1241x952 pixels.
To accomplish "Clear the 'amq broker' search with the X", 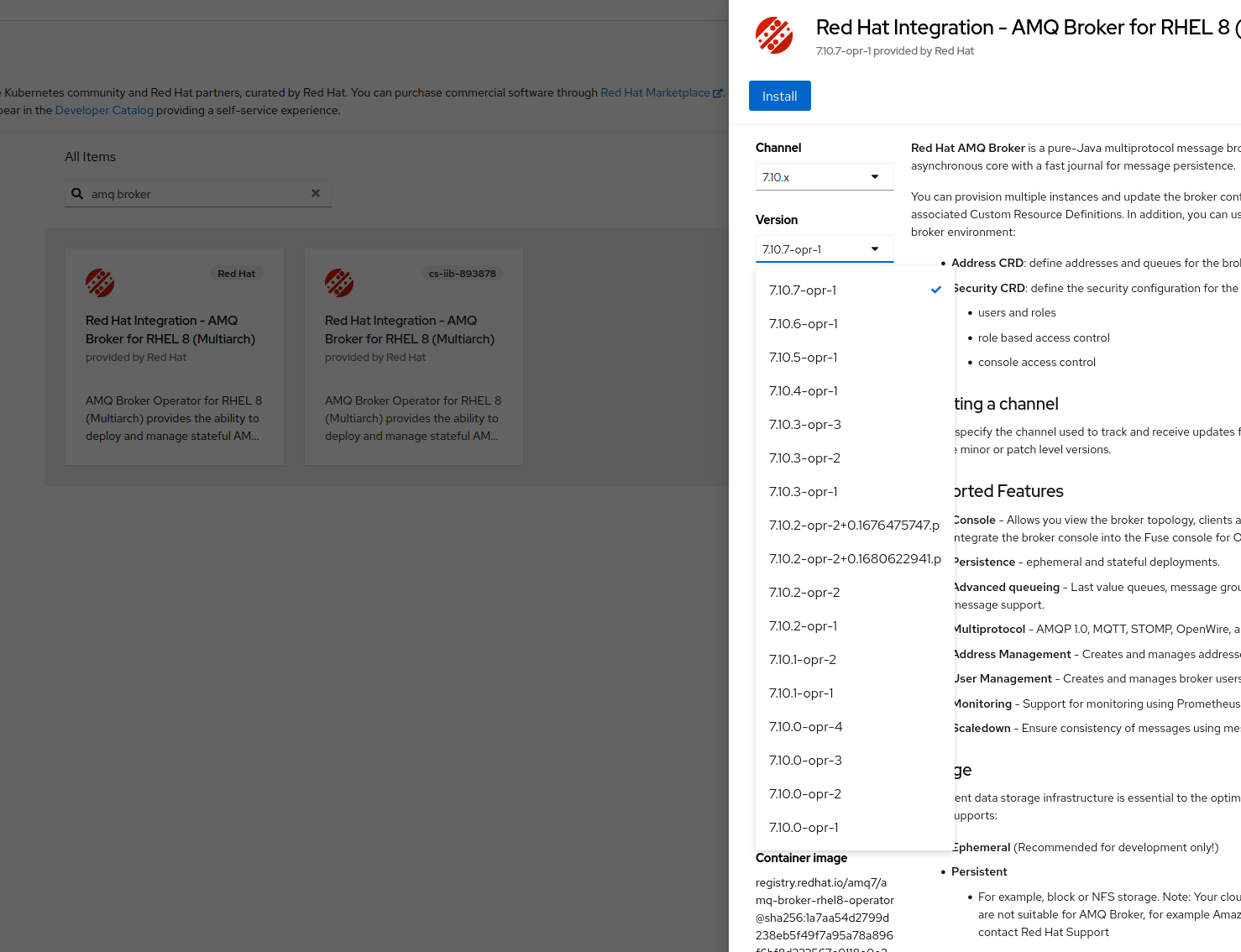I will pos(316,193).
